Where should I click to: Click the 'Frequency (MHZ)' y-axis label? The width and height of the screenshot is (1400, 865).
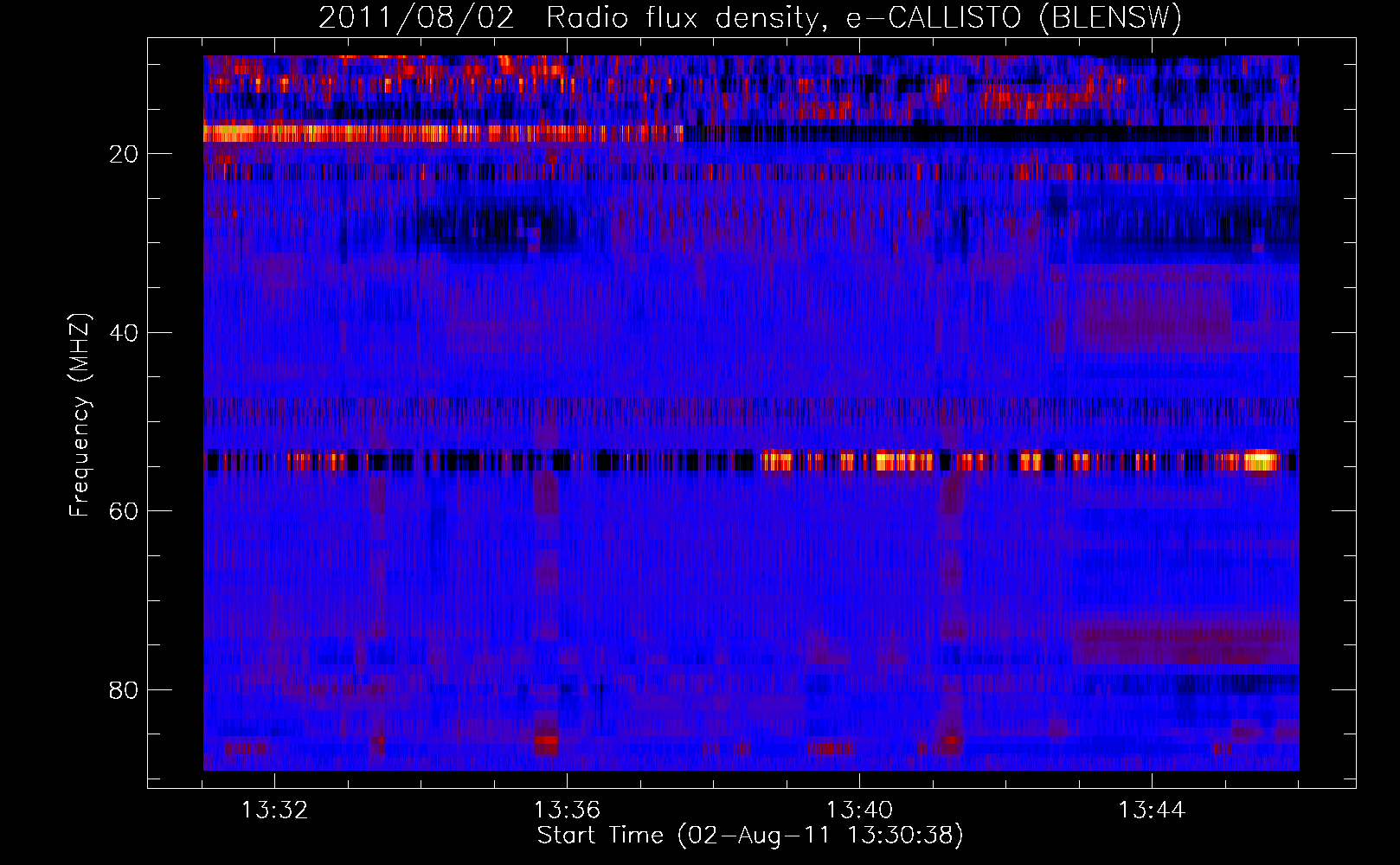pyautogui.click(x=79, y=415)
